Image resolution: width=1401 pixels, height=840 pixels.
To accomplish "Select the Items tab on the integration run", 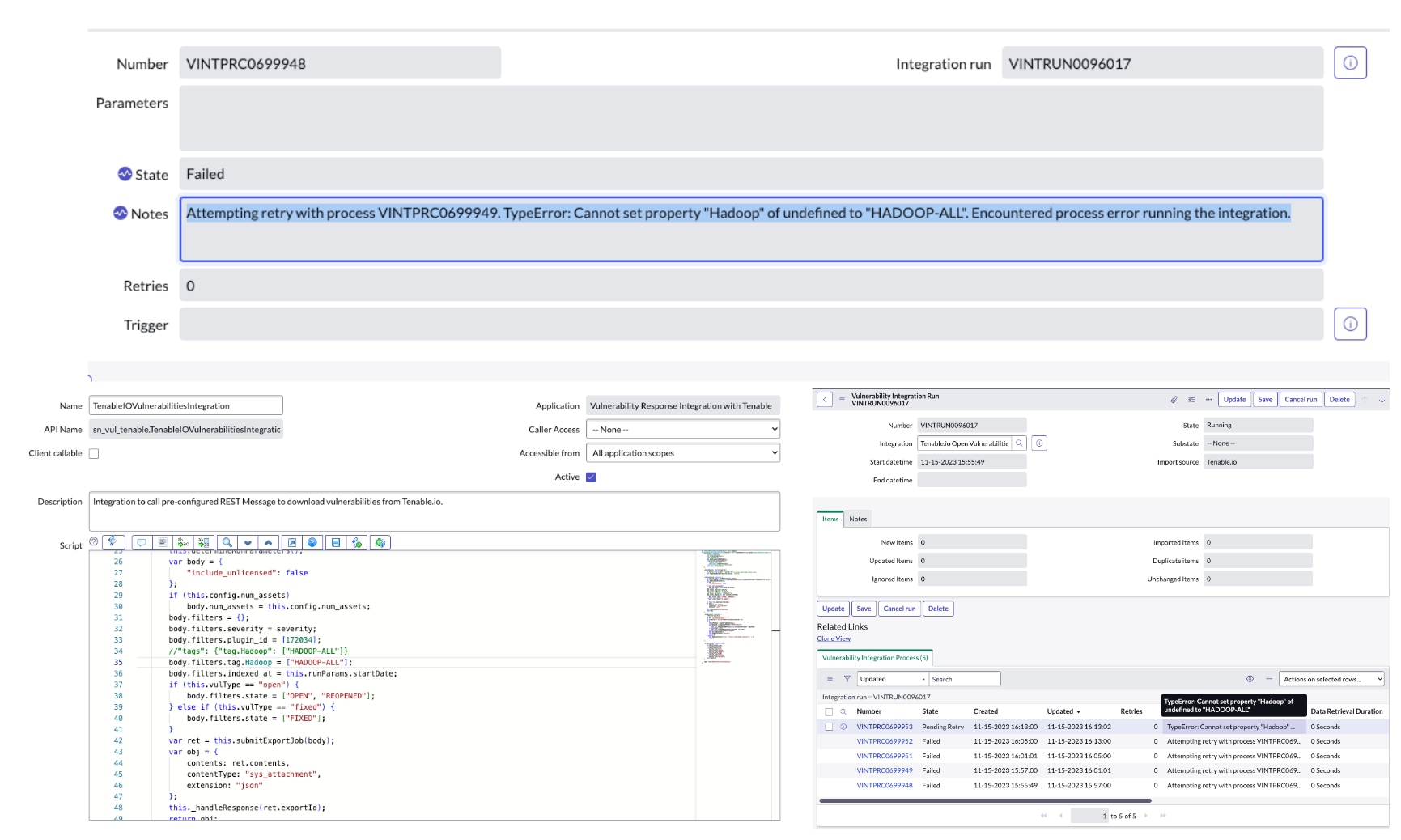I will (x=830, y=519).
